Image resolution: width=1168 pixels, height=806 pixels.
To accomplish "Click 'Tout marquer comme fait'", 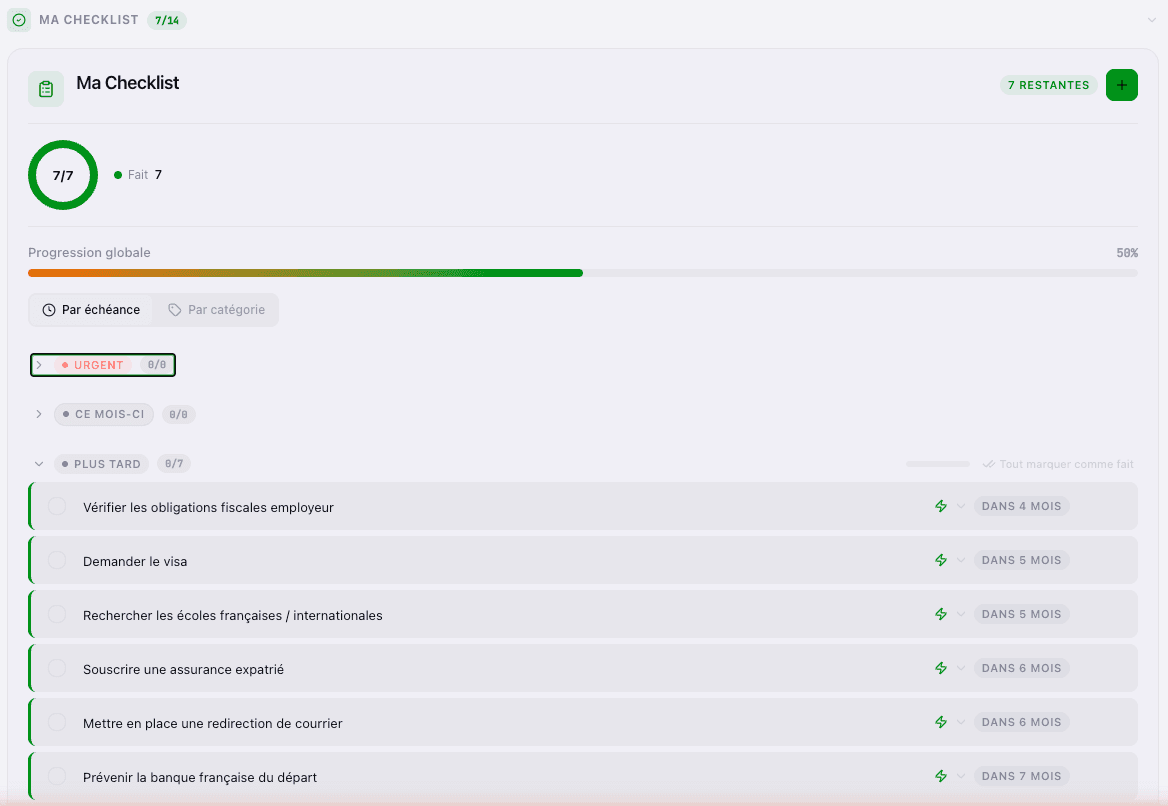I will tap(1066, 464).
